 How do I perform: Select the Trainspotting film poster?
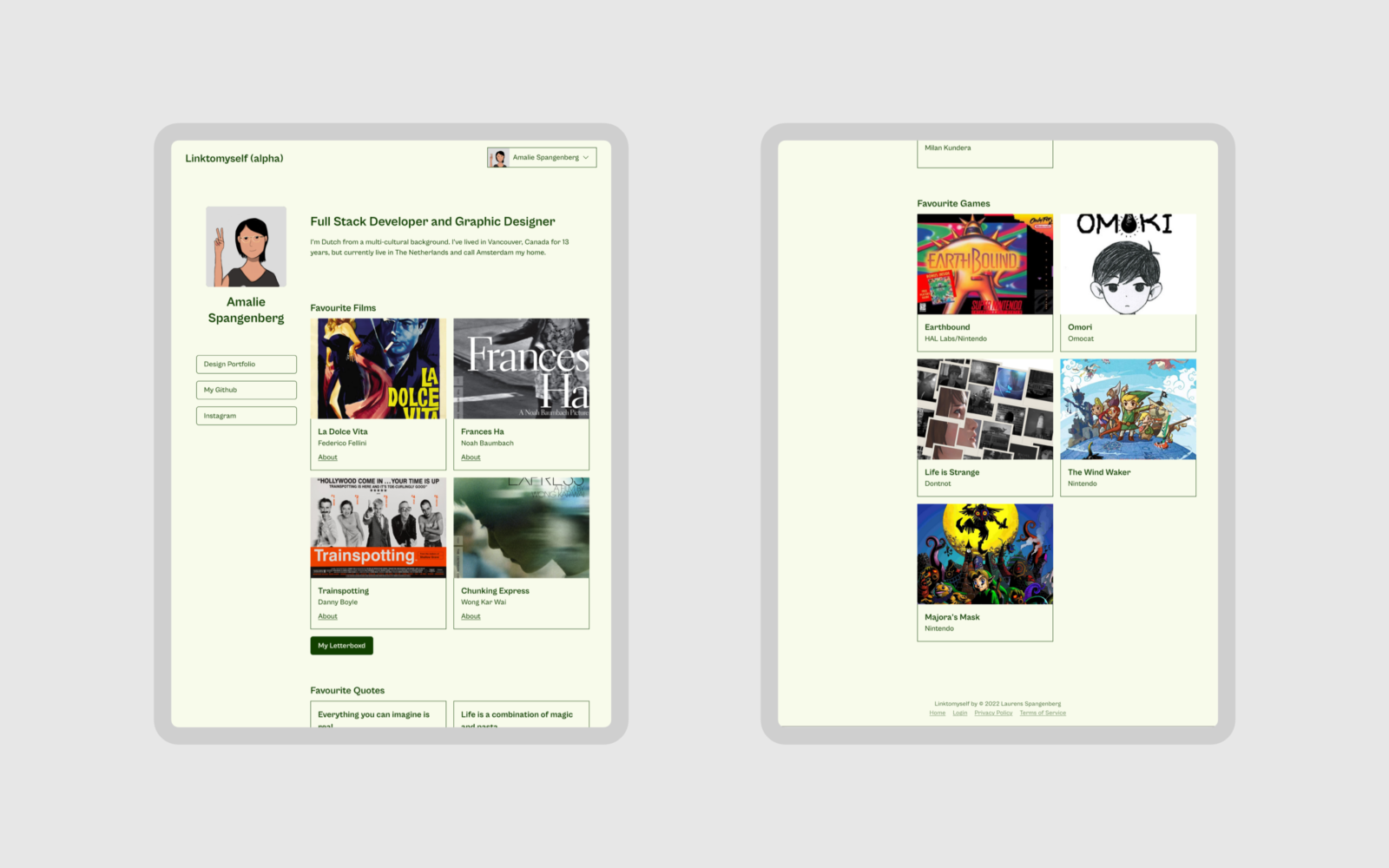(378, 528)
